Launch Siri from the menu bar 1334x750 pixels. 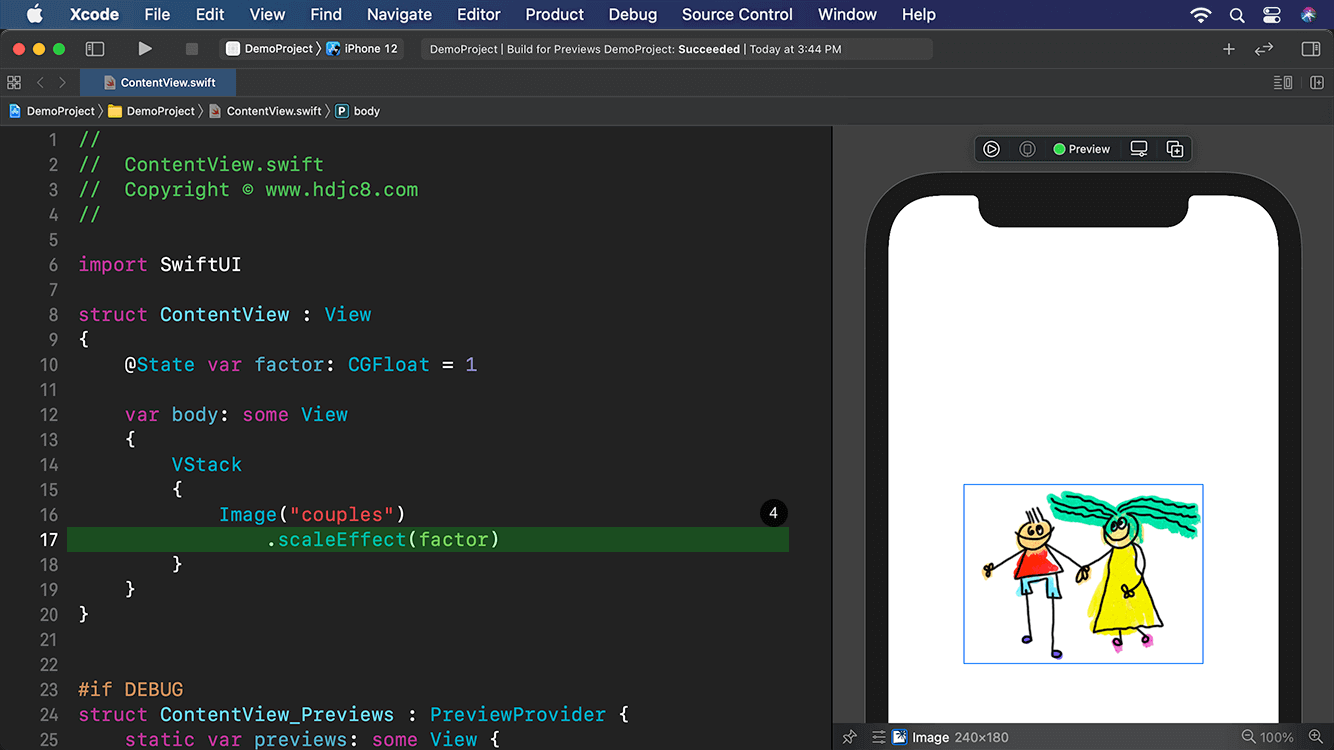point(1308,14)
